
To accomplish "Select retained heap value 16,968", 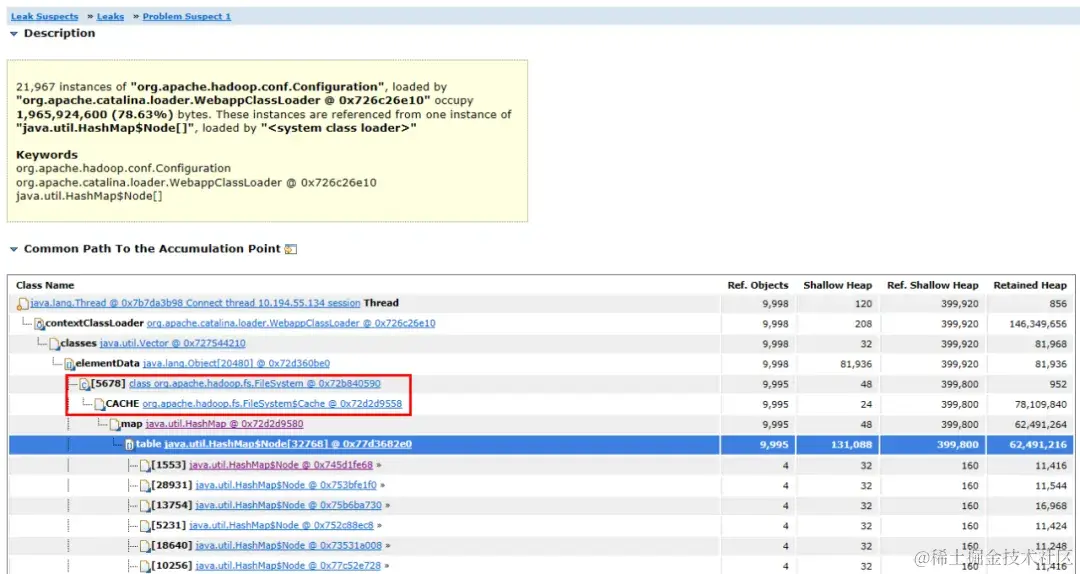I will (1051, 506).
